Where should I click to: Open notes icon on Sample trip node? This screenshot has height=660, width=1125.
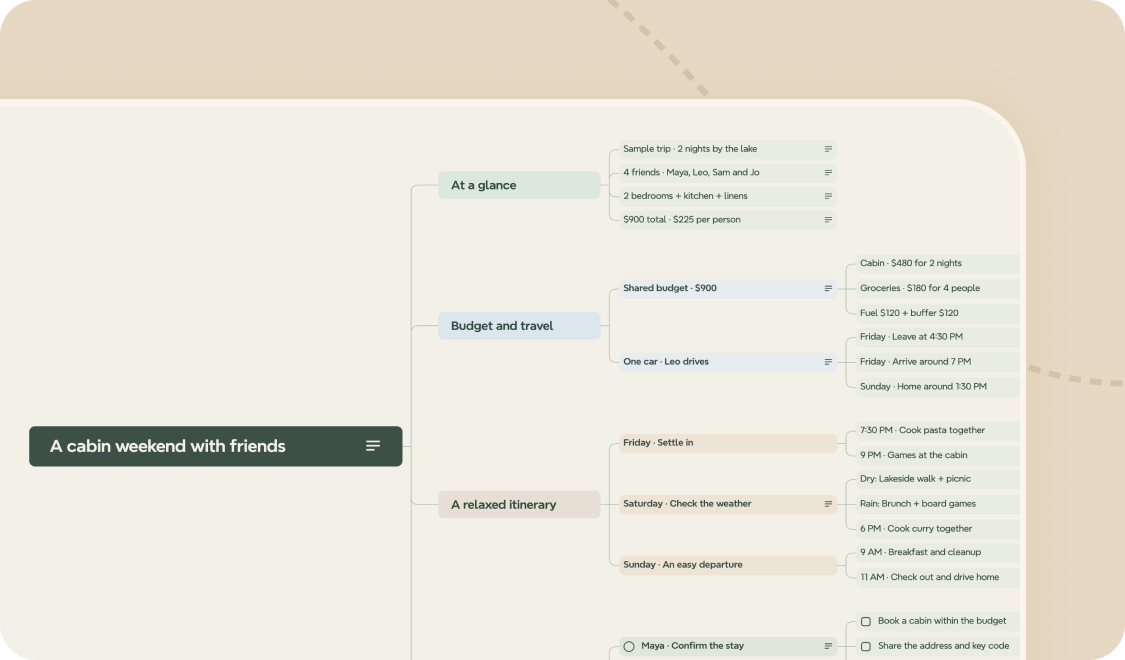pos(828,149)
